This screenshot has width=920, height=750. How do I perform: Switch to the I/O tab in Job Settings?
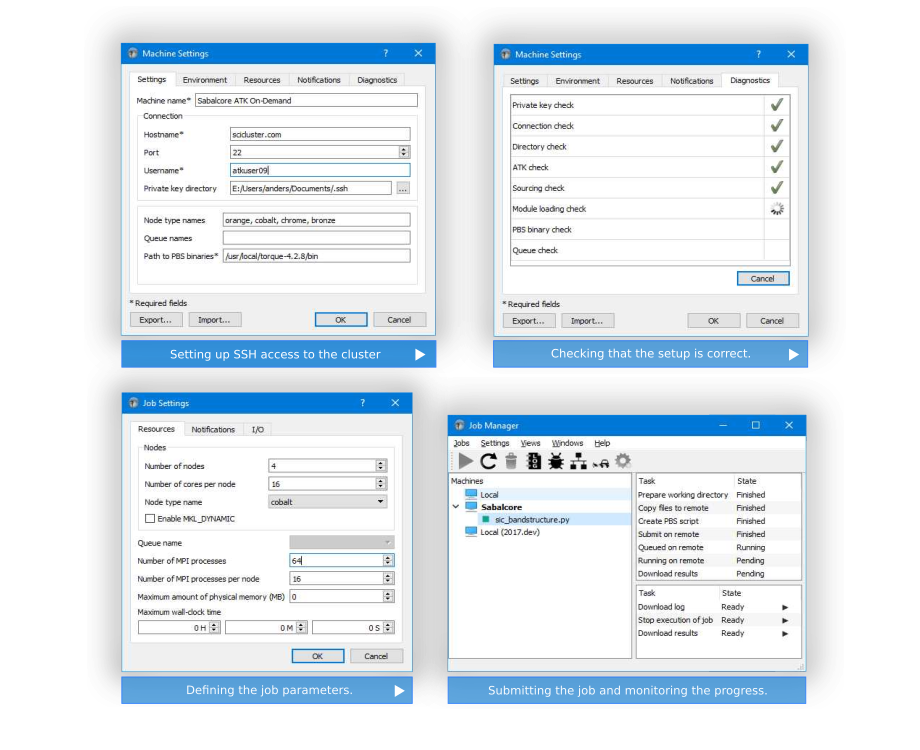258,429
